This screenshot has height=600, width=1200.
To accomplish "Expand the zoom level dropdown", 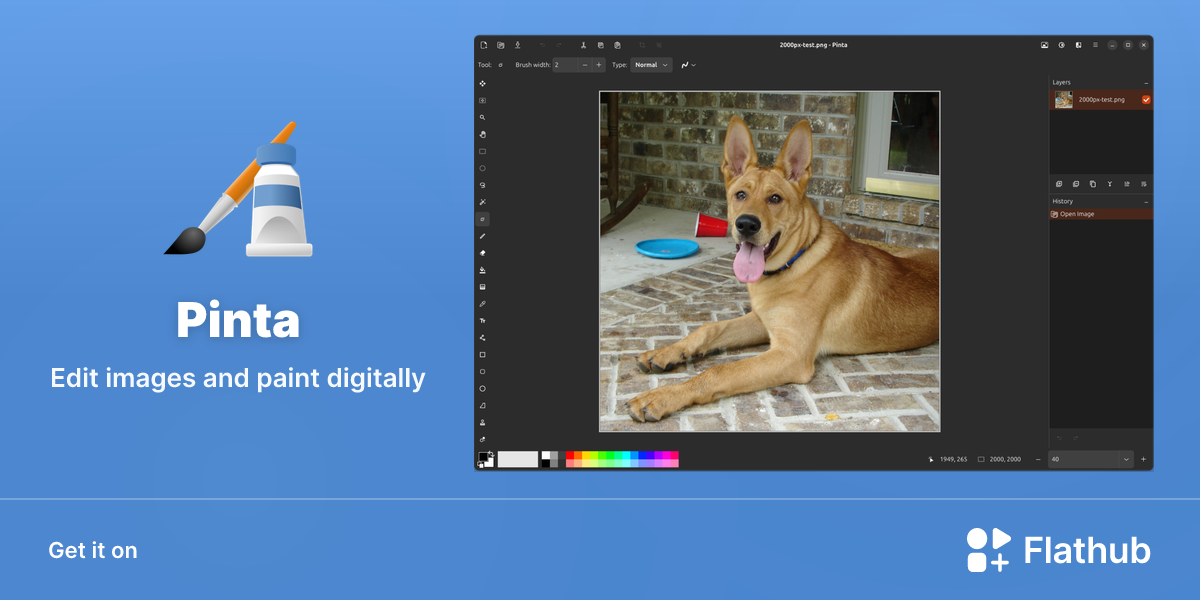I will point(1126,459).
